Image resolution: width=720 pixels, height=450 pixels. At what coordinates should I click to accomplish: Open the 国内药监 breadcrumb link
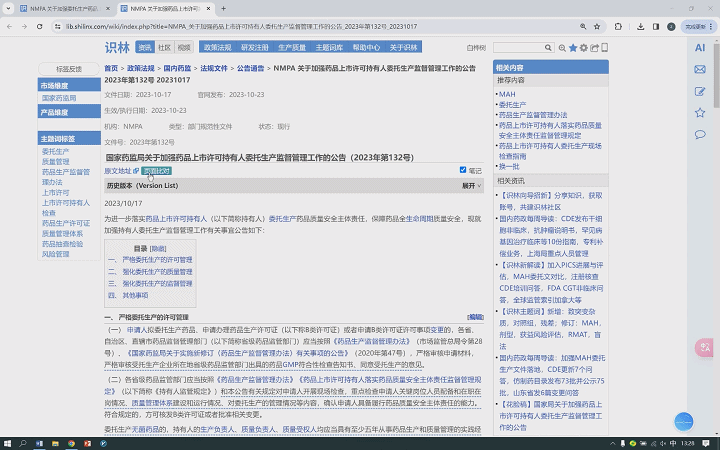176,69
